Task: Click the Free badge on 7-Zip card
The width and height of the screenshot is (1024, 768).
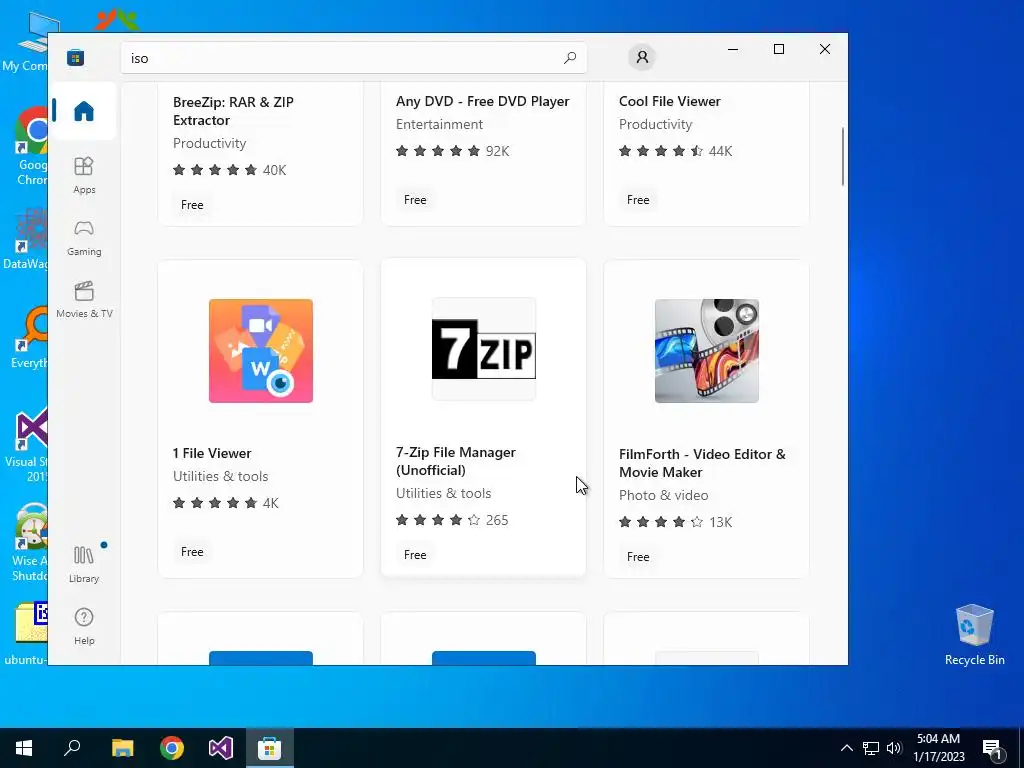Action: coord(415,554)
